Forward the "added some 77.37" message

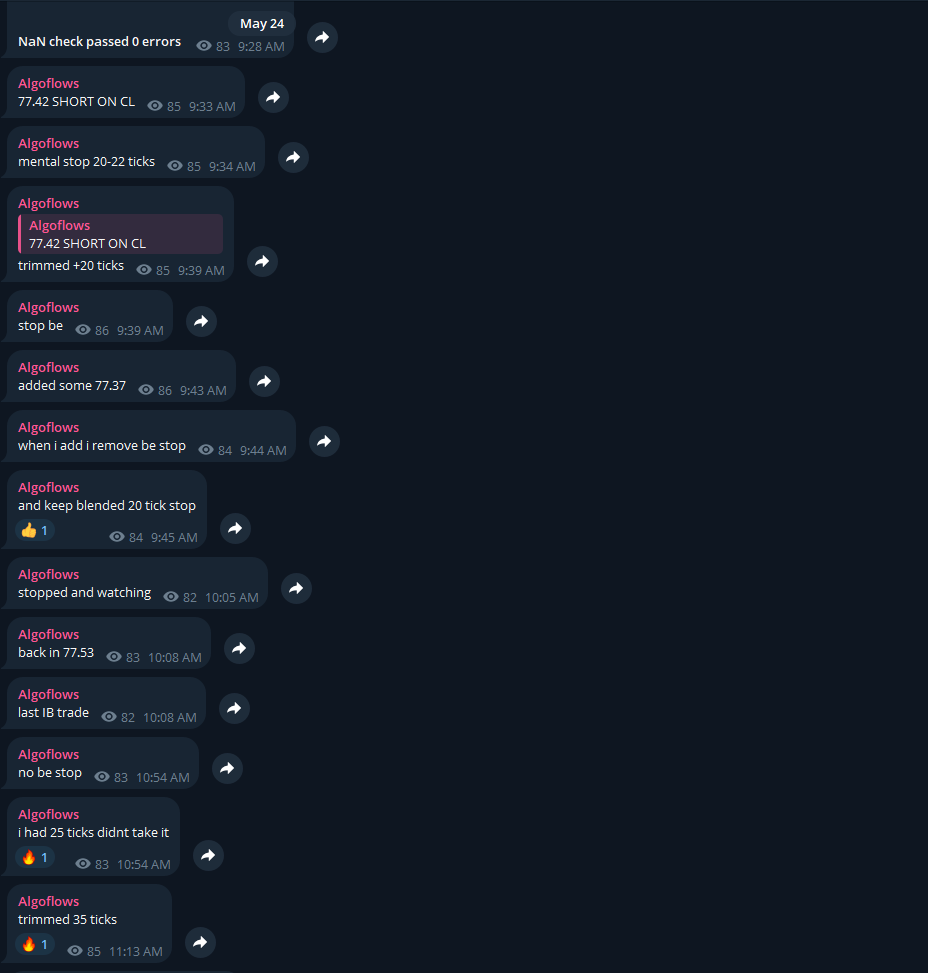(264, 381)
